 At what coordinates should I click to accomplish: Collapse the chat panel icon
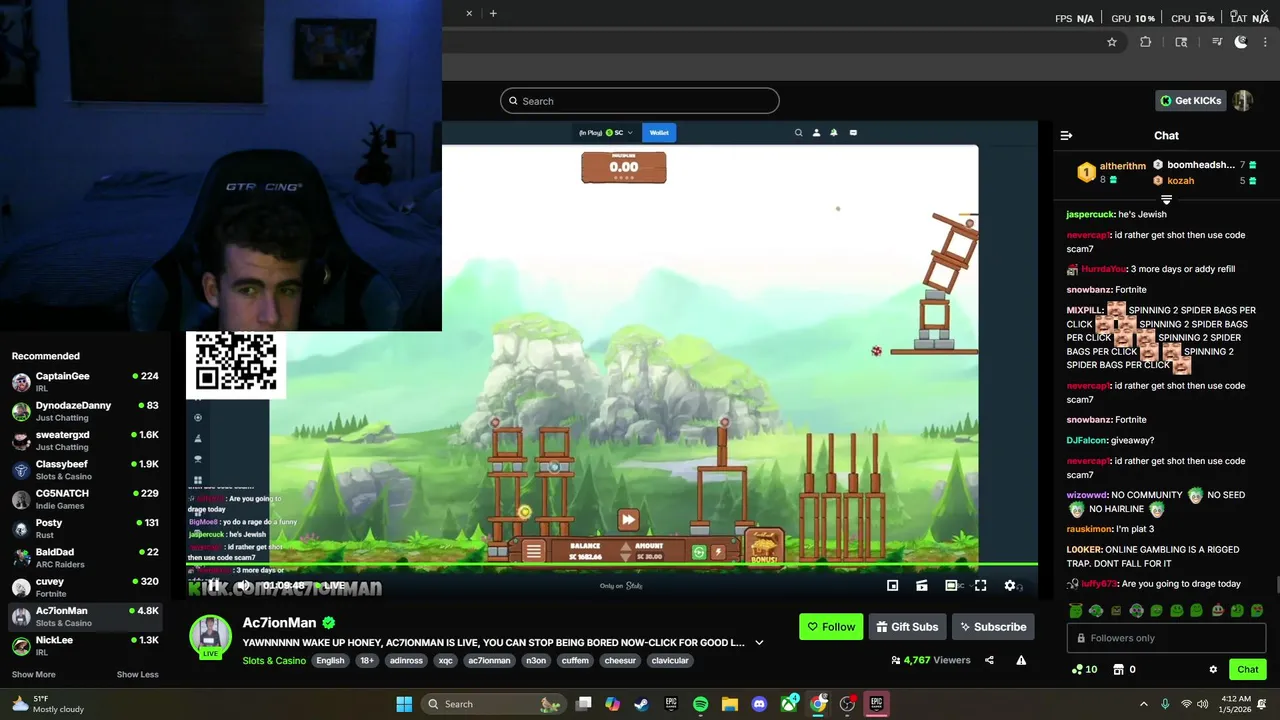pyautogui.click(x=1066, y=135)
